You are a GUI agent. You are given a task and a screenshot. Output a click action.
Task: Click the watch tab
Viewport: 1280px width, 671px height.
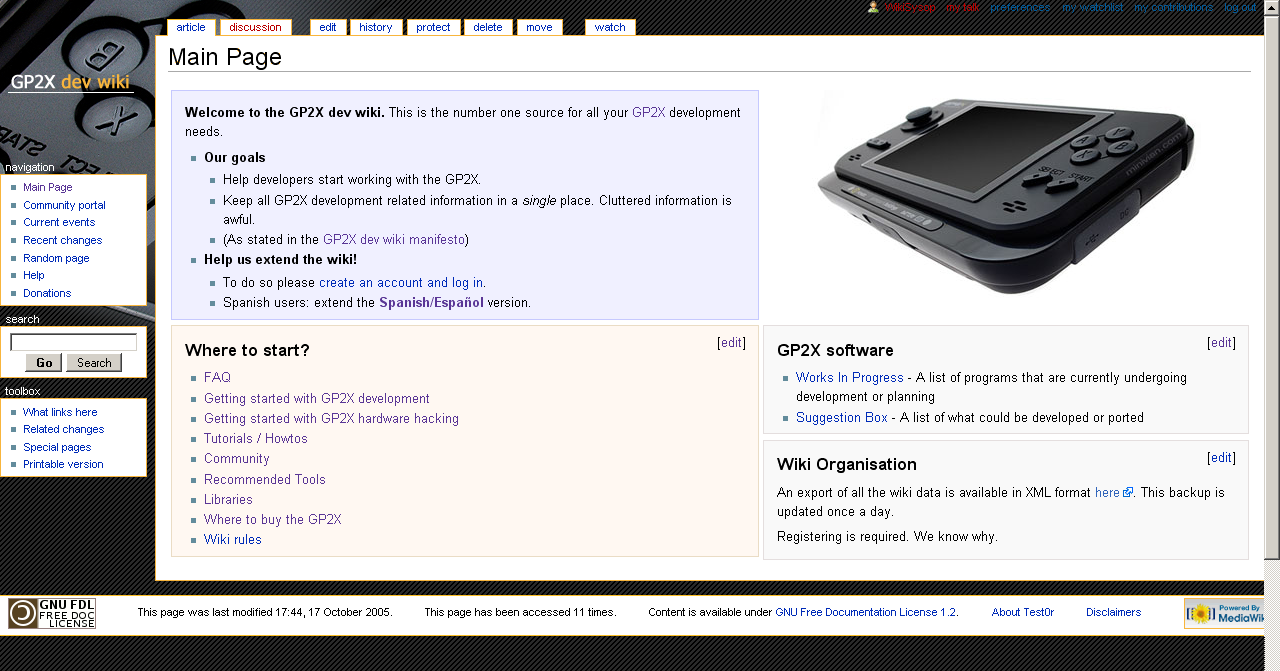[x=610, y=27]
